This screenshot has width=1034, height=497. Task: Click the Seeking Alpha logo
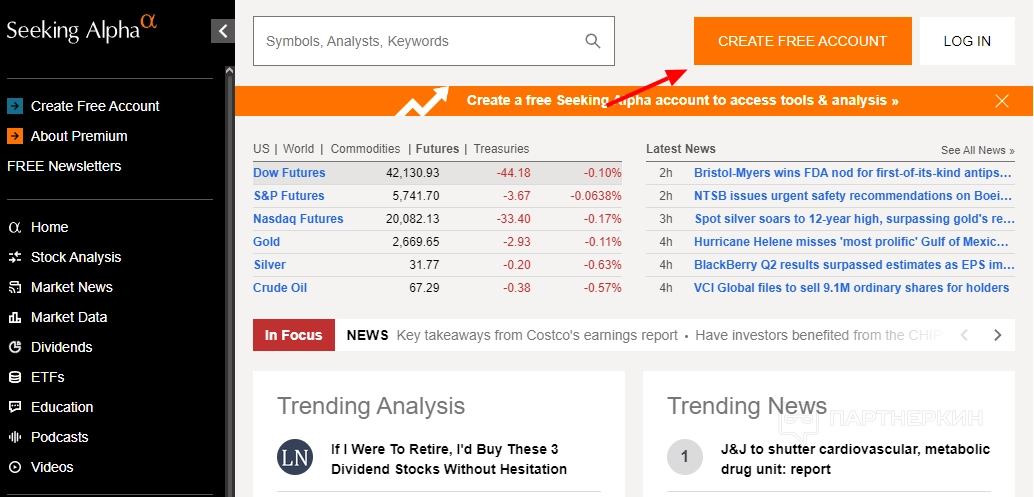pyautogui.click(x=82, y=29)
